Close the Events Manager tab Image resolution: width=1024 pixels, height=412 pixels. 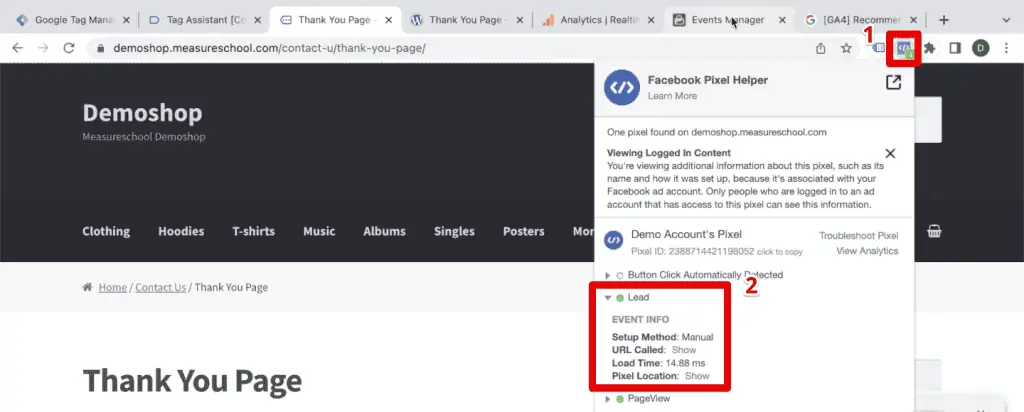point(782,20)
